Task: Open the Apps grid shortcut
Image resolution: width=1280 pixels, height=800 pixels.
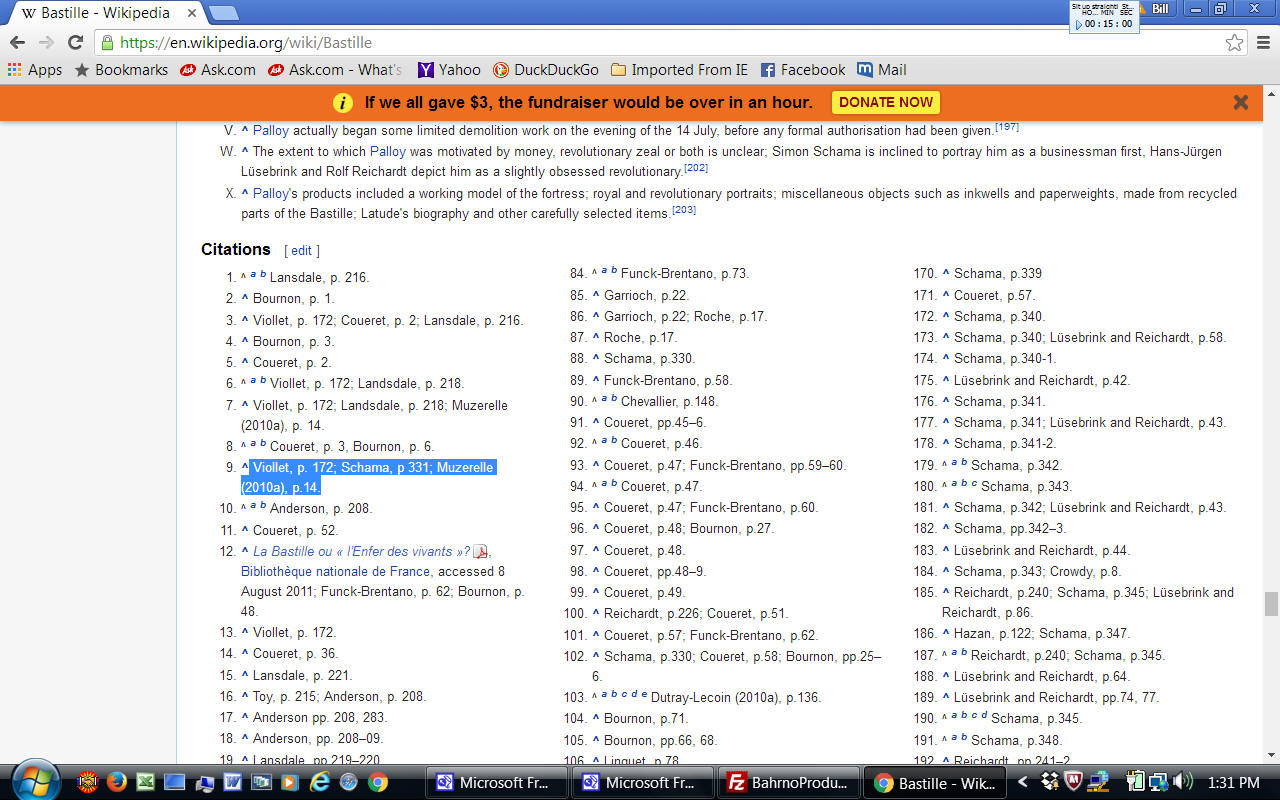Action: (x=35, y=70)
